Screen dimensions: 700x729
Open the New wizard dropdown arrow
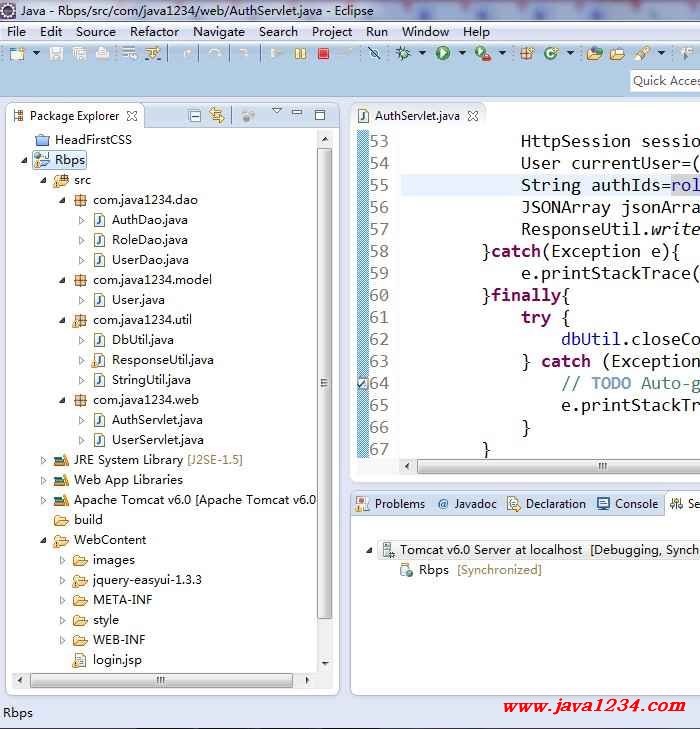(x=36, y=53)
